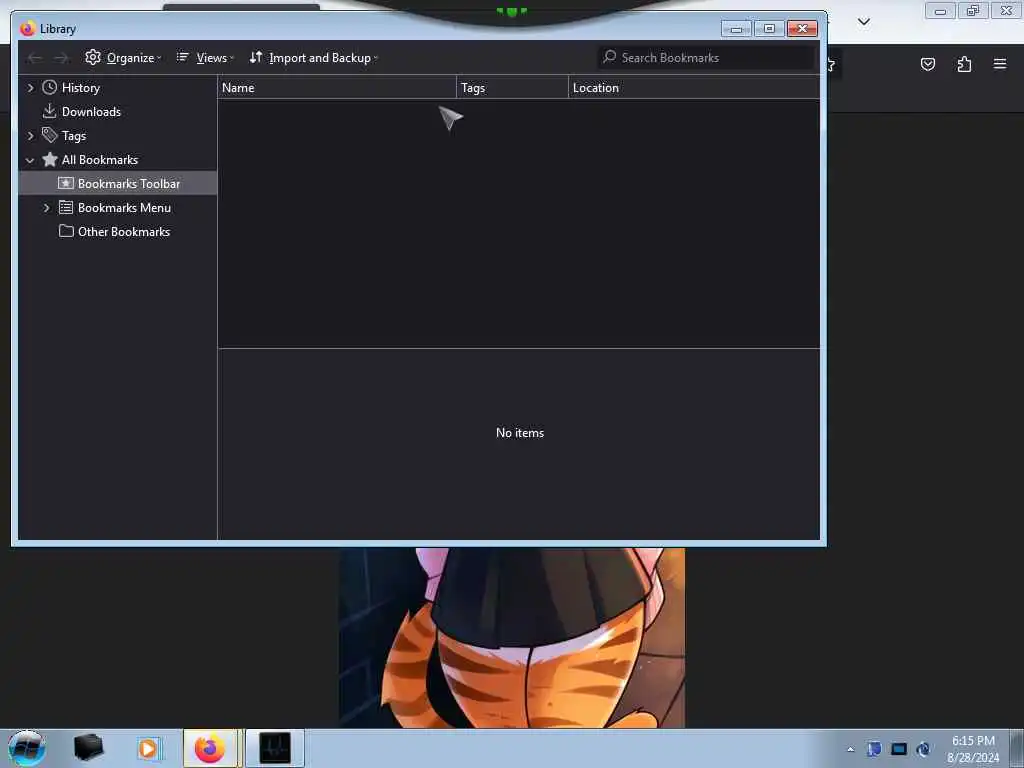Click the Downloads arrow icon
The height and width of the screenshot is (768, 1024).
[50, 111]
